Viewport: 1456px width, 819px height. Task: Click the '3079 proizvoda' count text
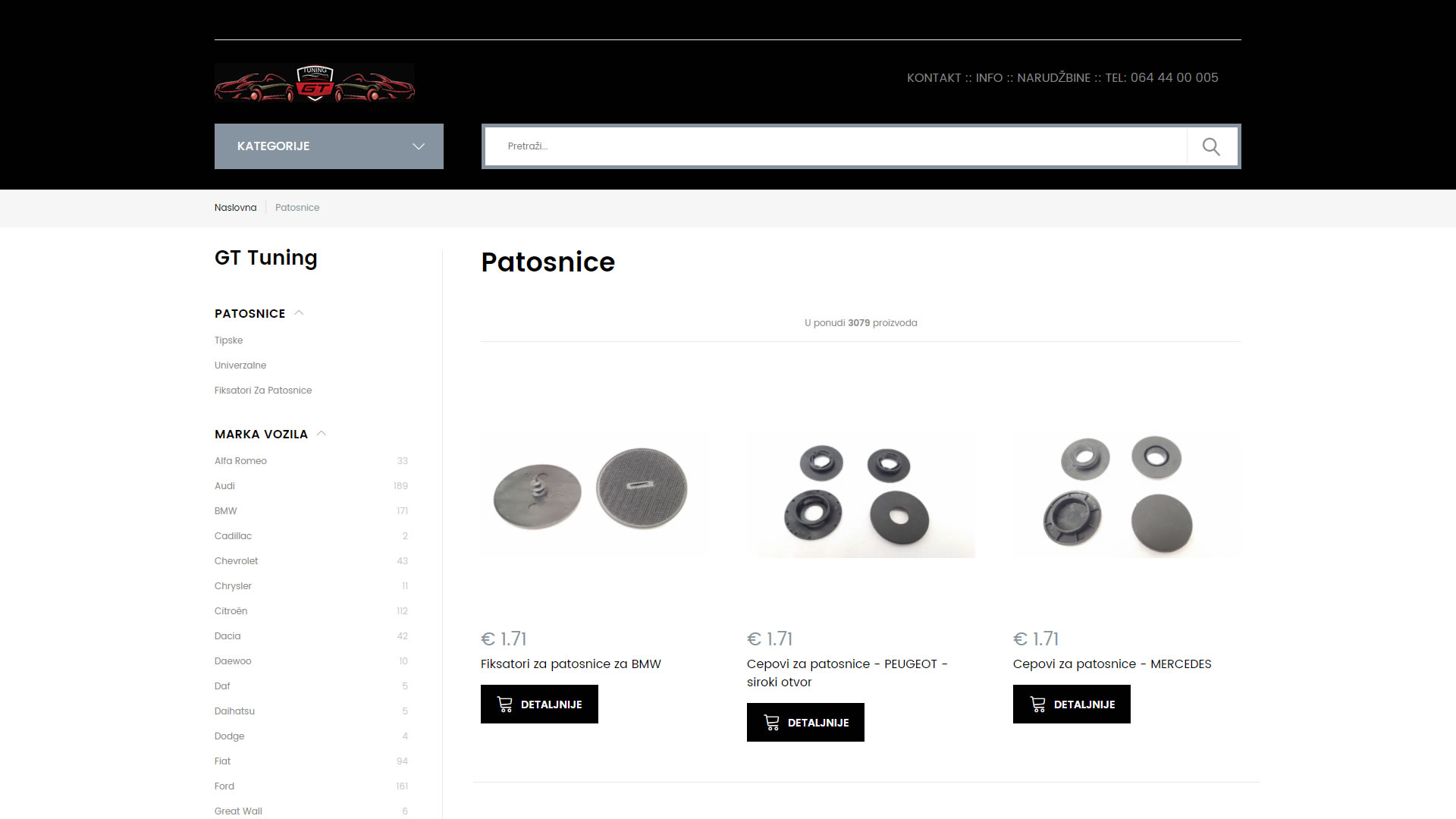click(x=882, y=323)
